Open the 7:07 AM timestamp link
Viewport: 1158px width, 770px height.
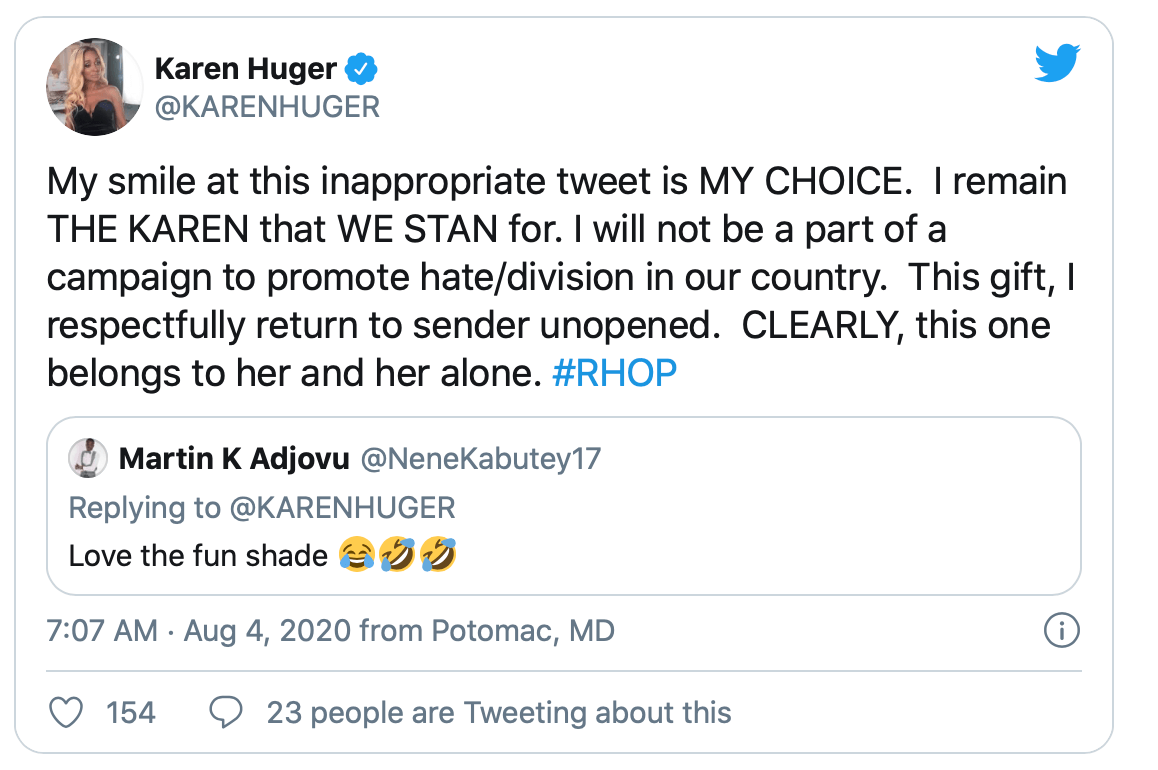[102, 631]
